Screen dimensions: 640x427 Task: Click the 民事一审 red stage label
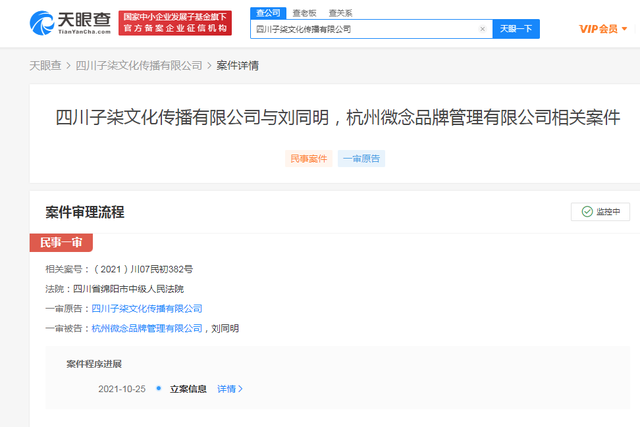pyautogui.click(x=61, y=243)
